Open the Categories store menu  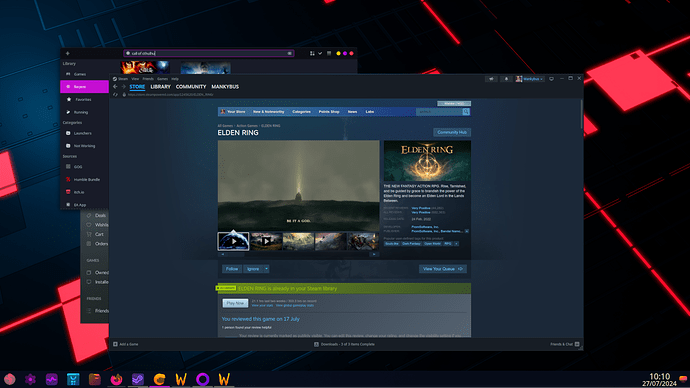click(x=301, y=112)
